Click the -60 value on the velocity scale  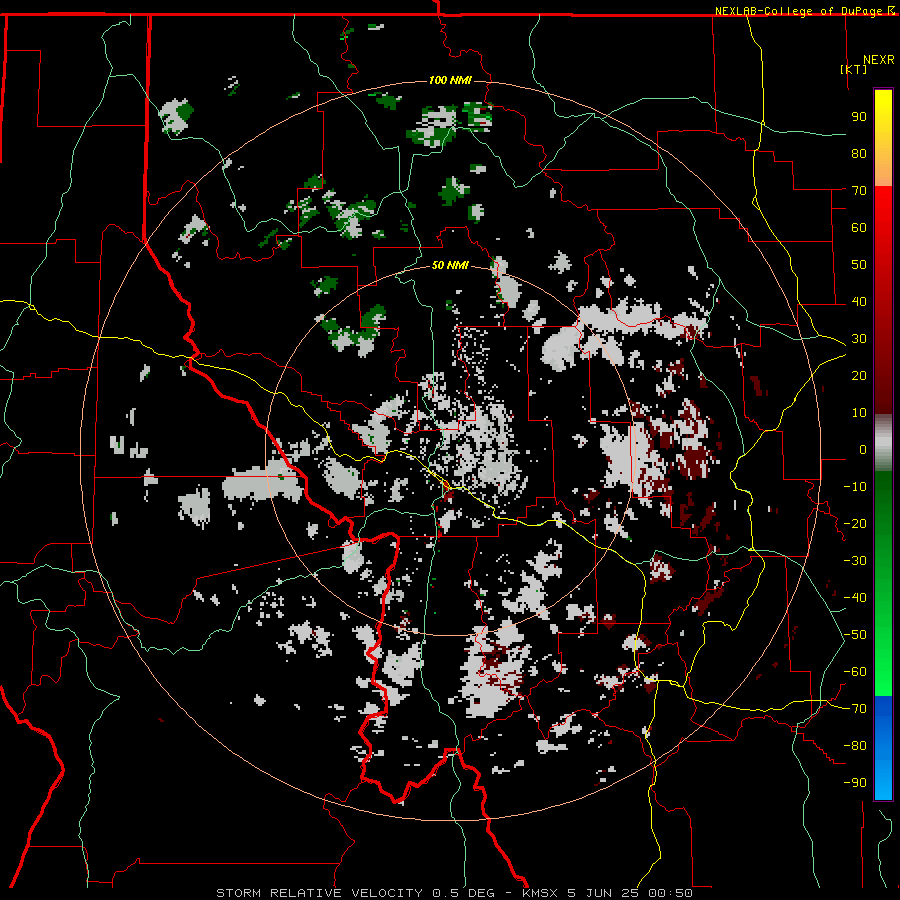pyautogui.click(x=855, y=672)
